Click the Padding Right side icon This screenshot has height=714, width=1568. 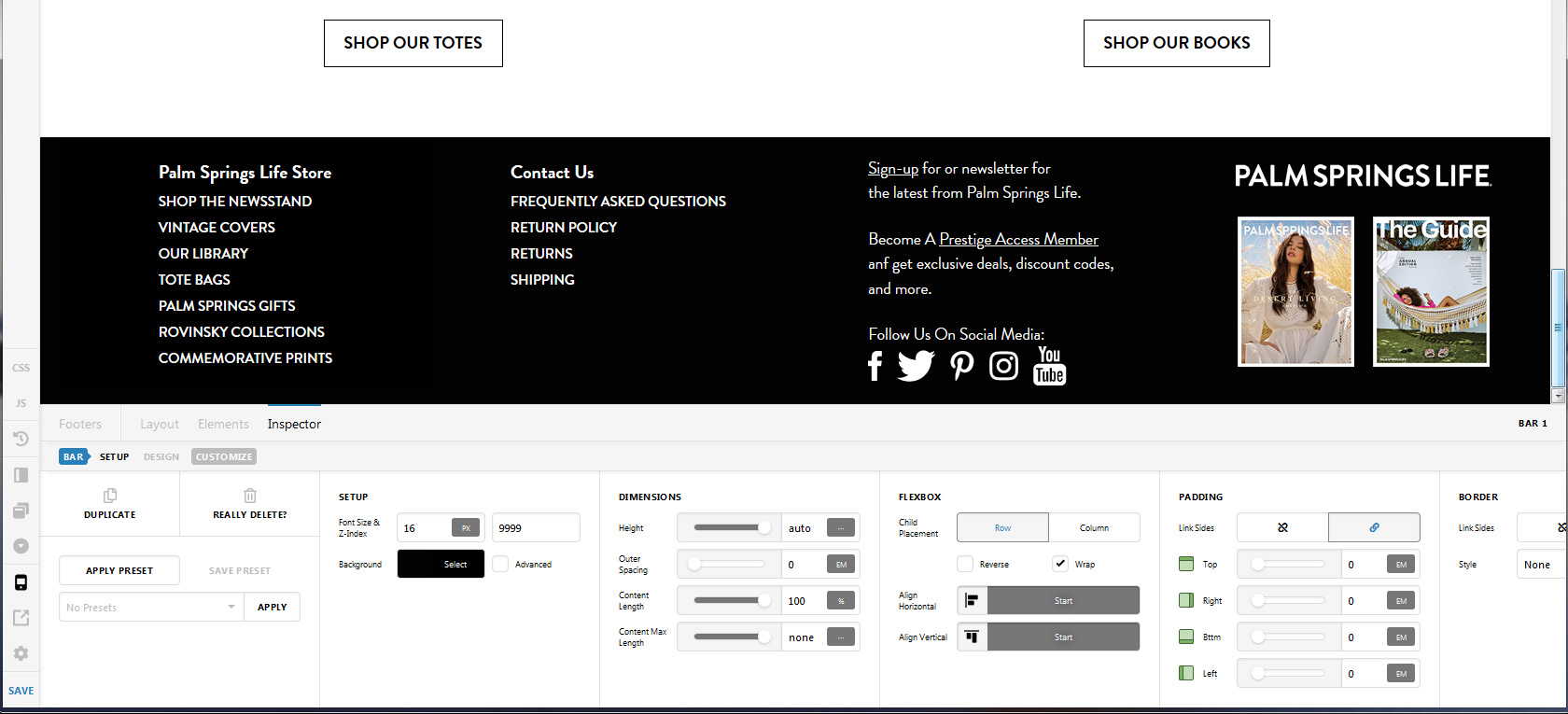(x=1186, y=600)
